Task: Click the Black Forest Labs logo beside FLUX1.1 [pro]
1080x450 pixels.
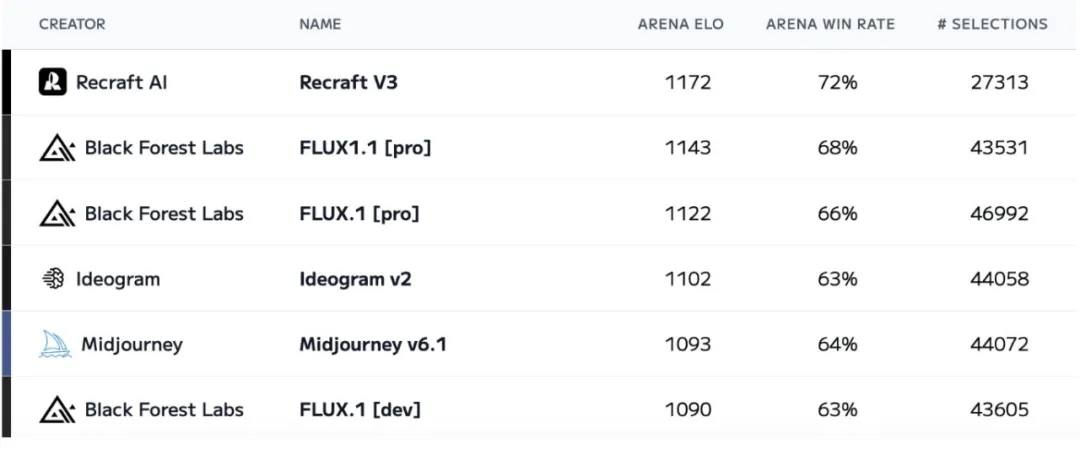Action: click(x=57, y=147)
